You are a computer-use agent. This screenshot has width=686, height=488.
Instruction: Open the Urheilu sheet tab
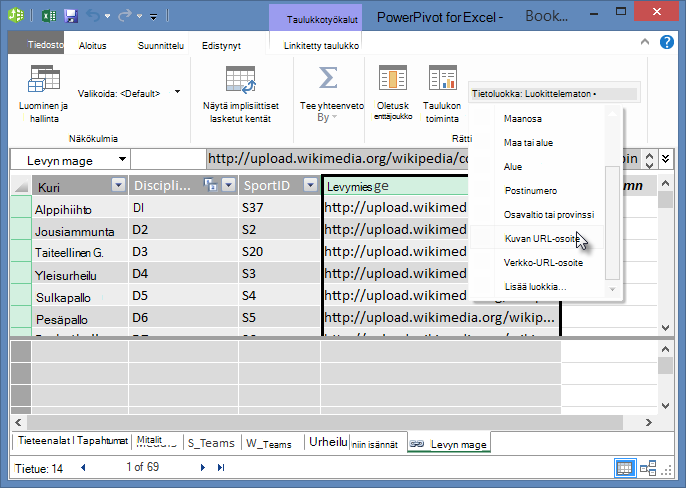(328, 442)
